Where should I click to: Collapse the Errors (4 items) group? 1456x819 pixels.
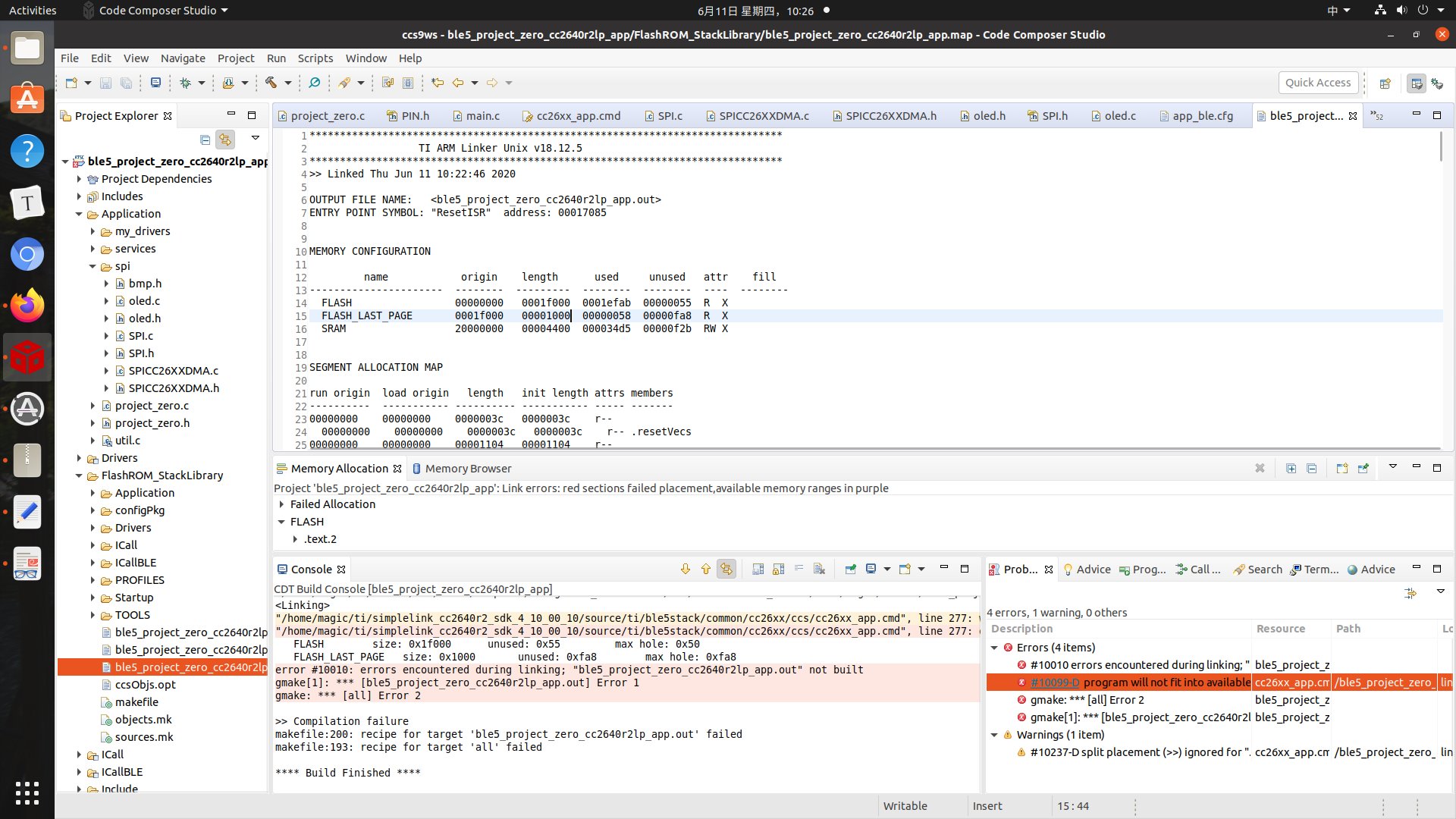[994, 648]
